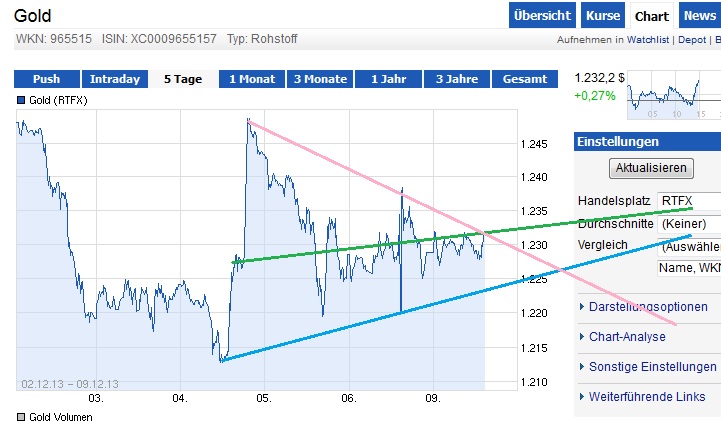Open the Kurse tab

tap(603, 16)
